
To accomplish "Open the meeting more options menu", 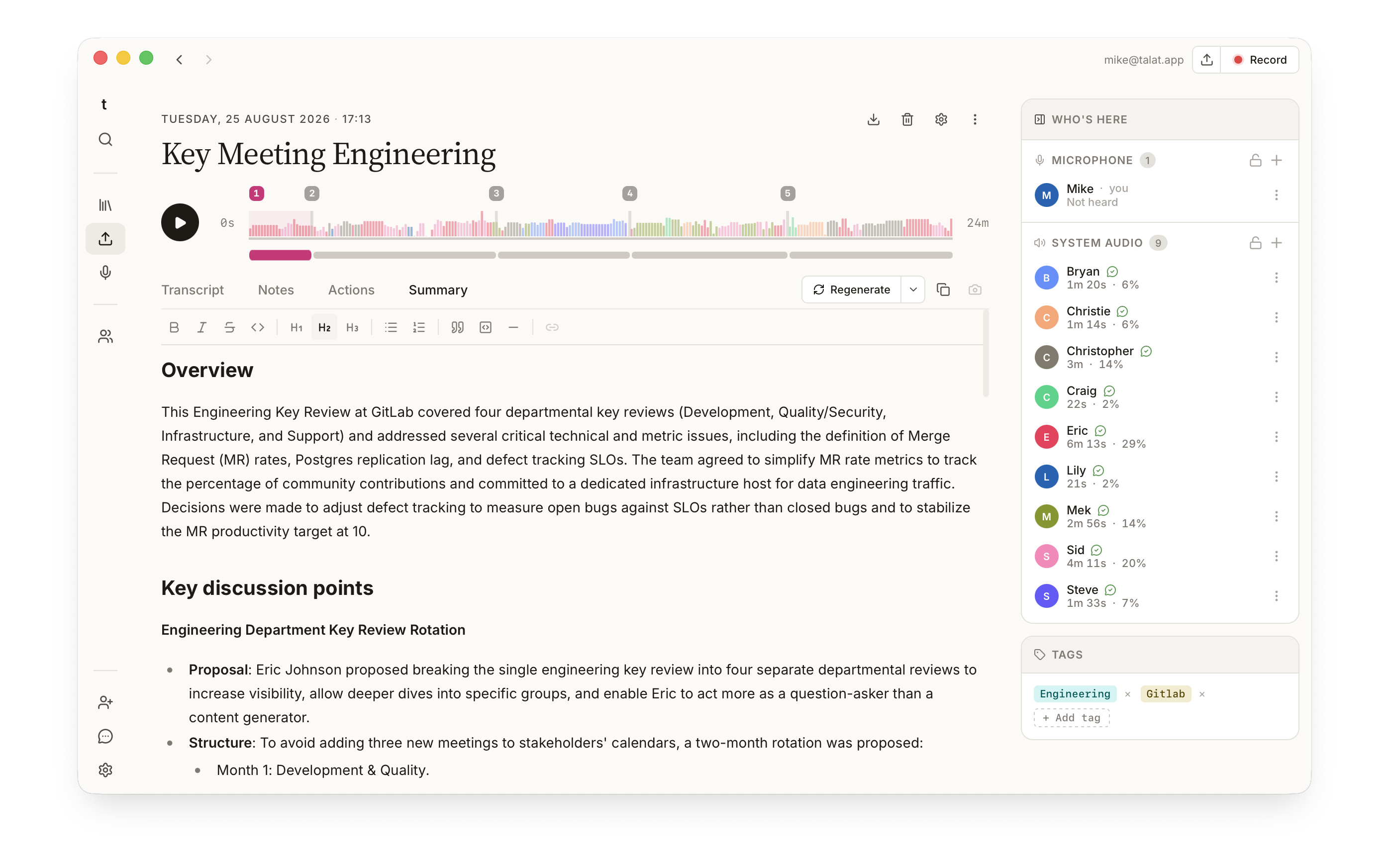I will tap(975, 119).
